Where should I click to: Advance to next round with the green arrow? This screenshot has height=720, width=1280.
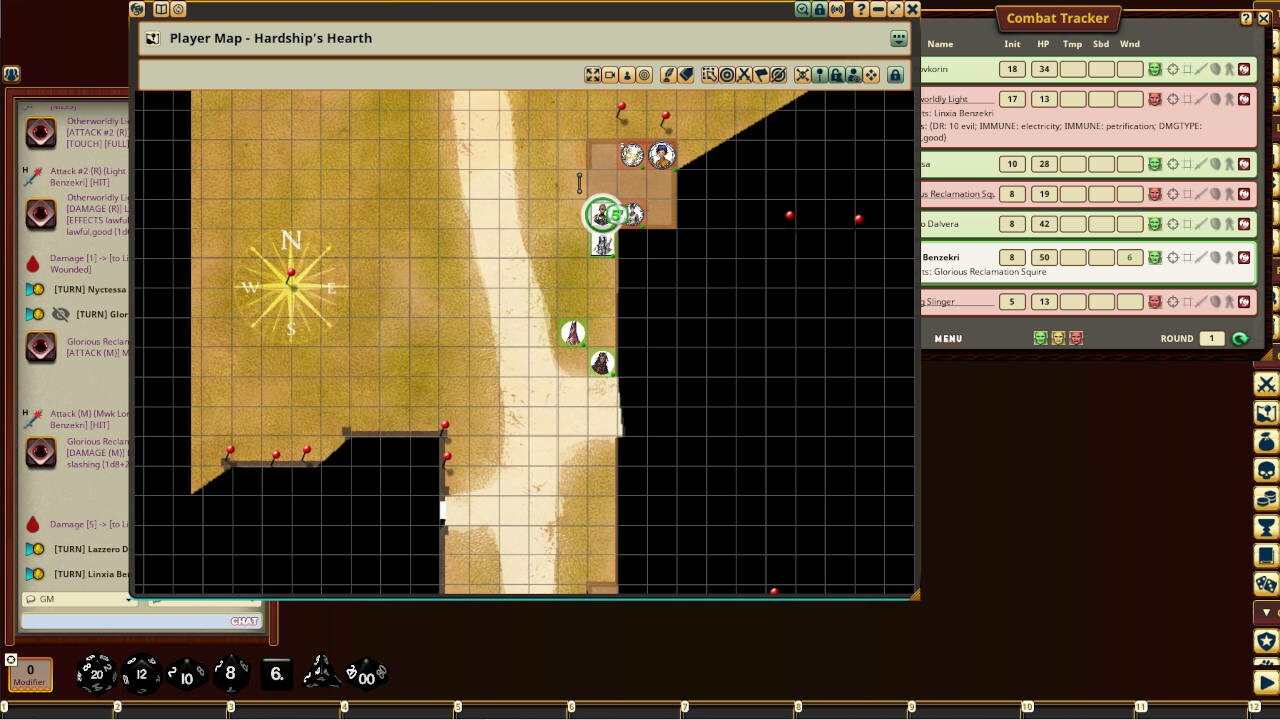1240,338
